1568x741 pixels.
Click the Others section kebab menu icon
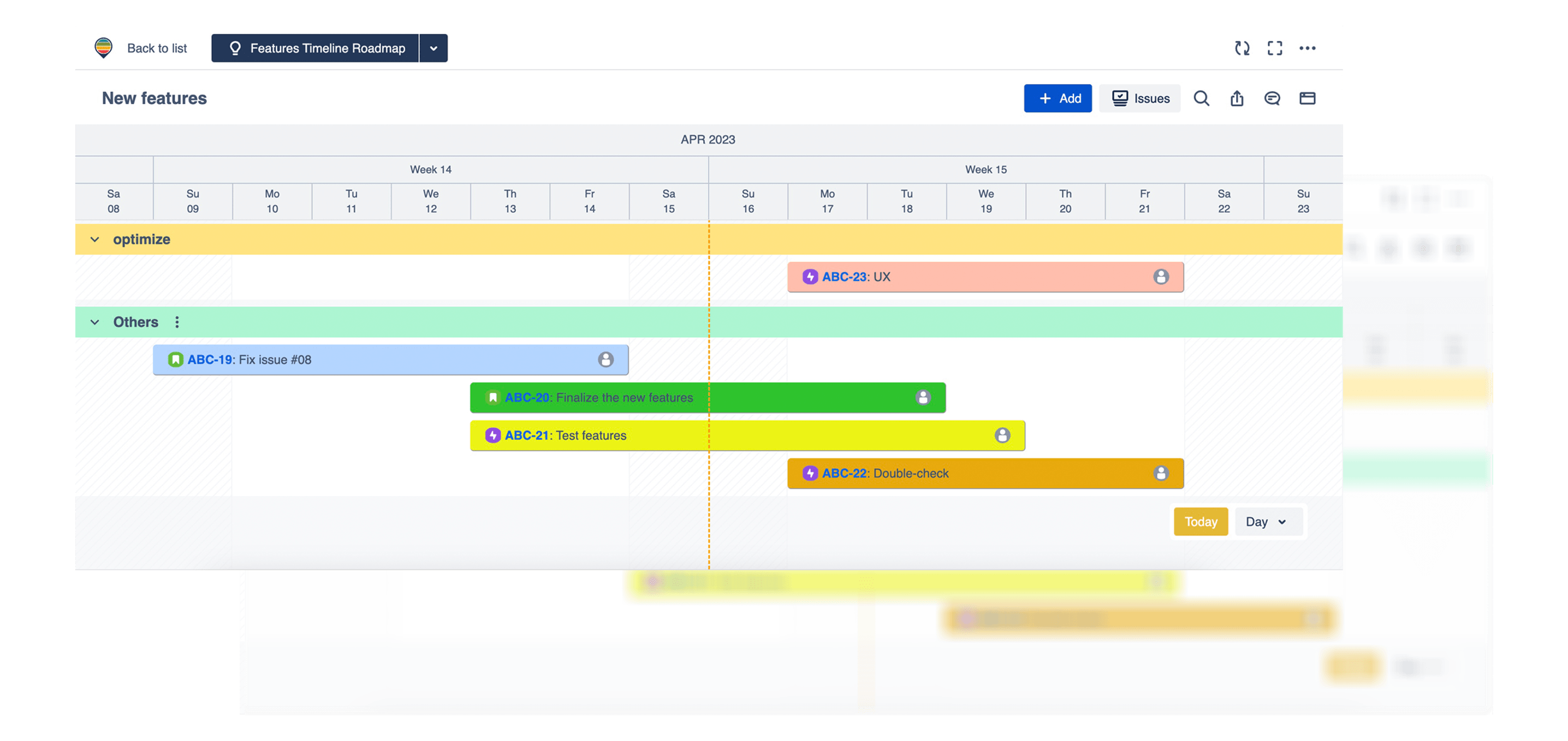177,322
